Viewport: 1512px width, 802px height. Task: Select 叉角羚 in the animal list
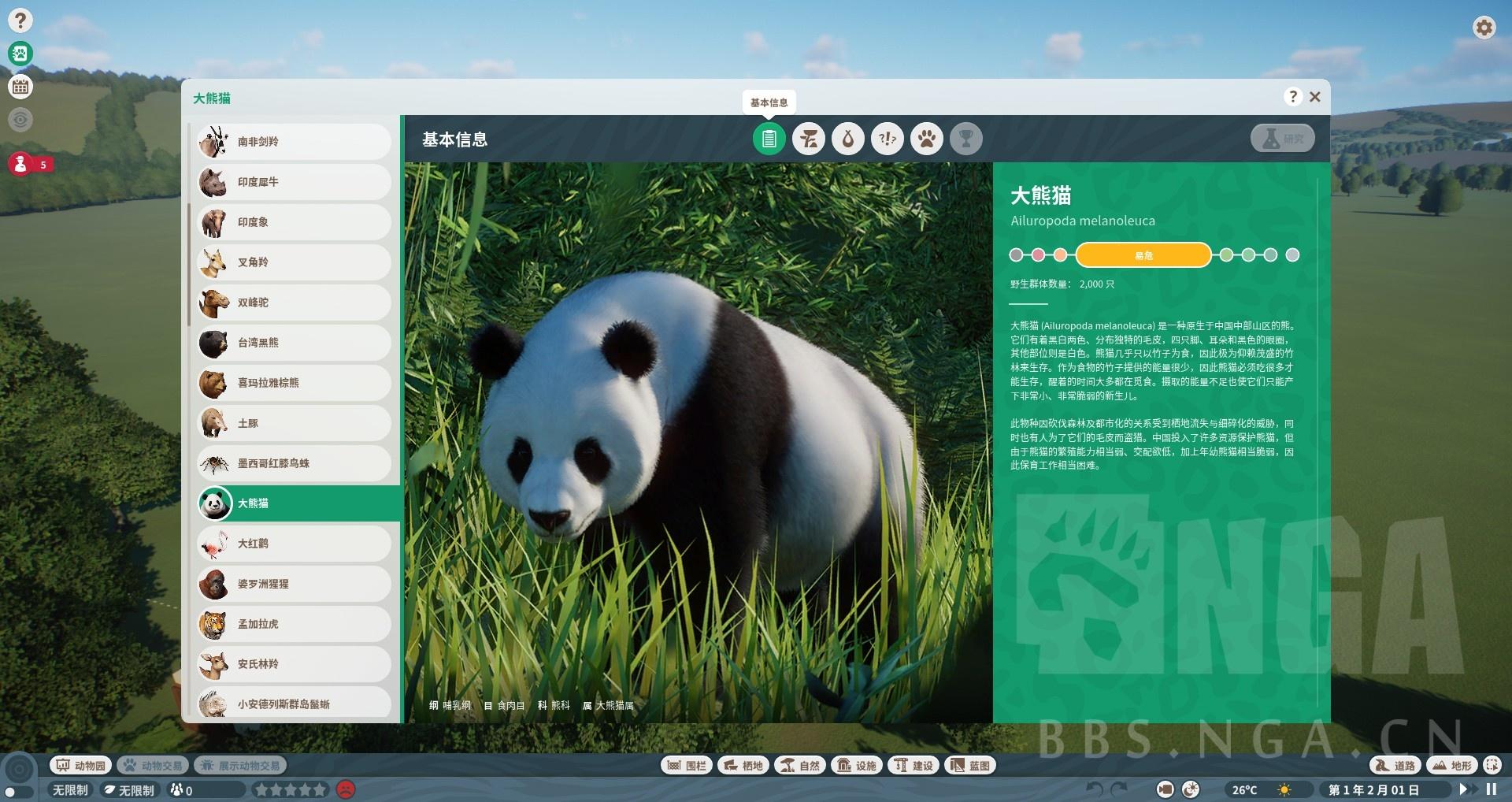click(x=294, y=262)
